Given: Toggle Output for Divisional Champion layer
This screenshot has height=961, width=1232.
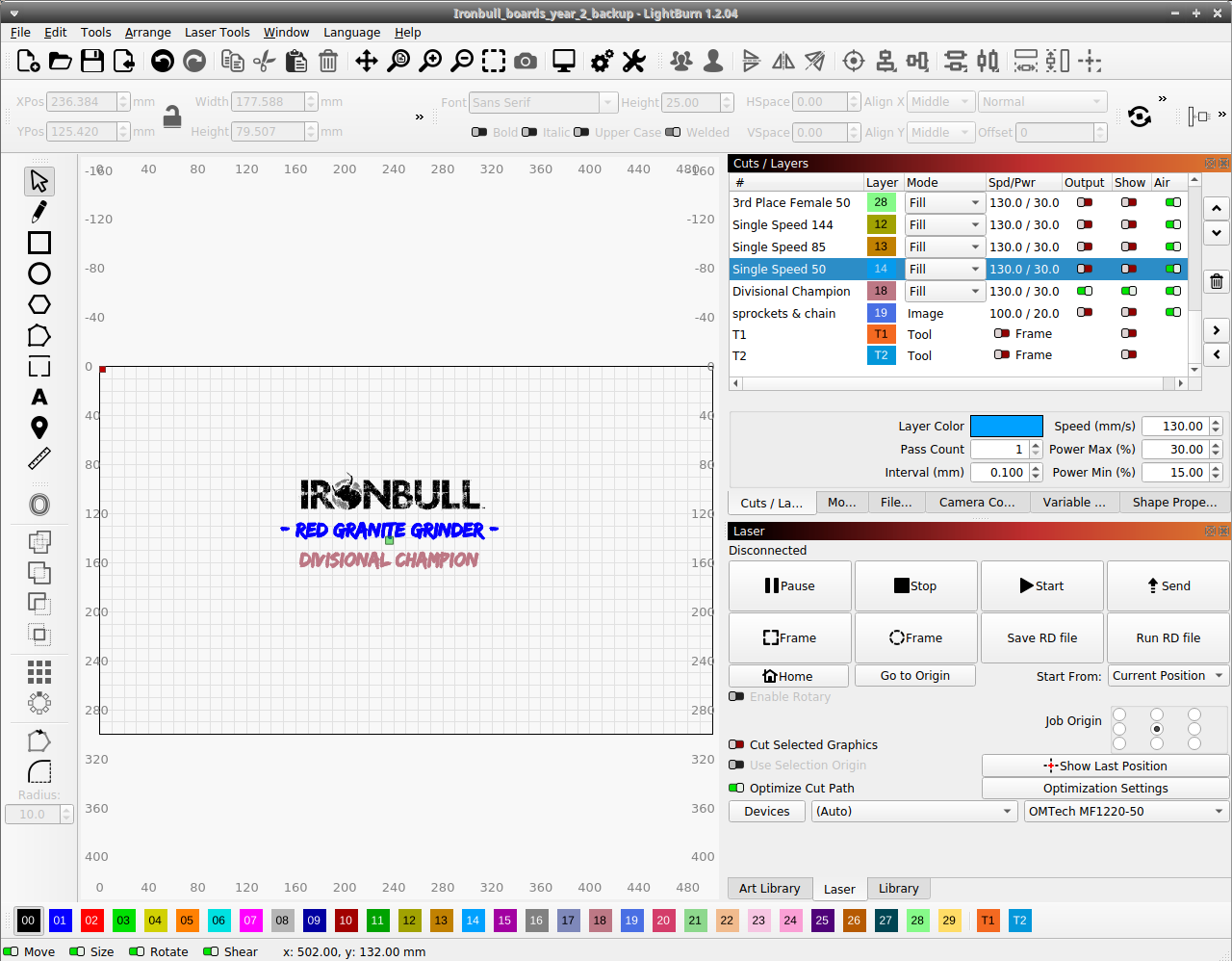Looking at the screenshot, I should click(x=1085, y=291).
